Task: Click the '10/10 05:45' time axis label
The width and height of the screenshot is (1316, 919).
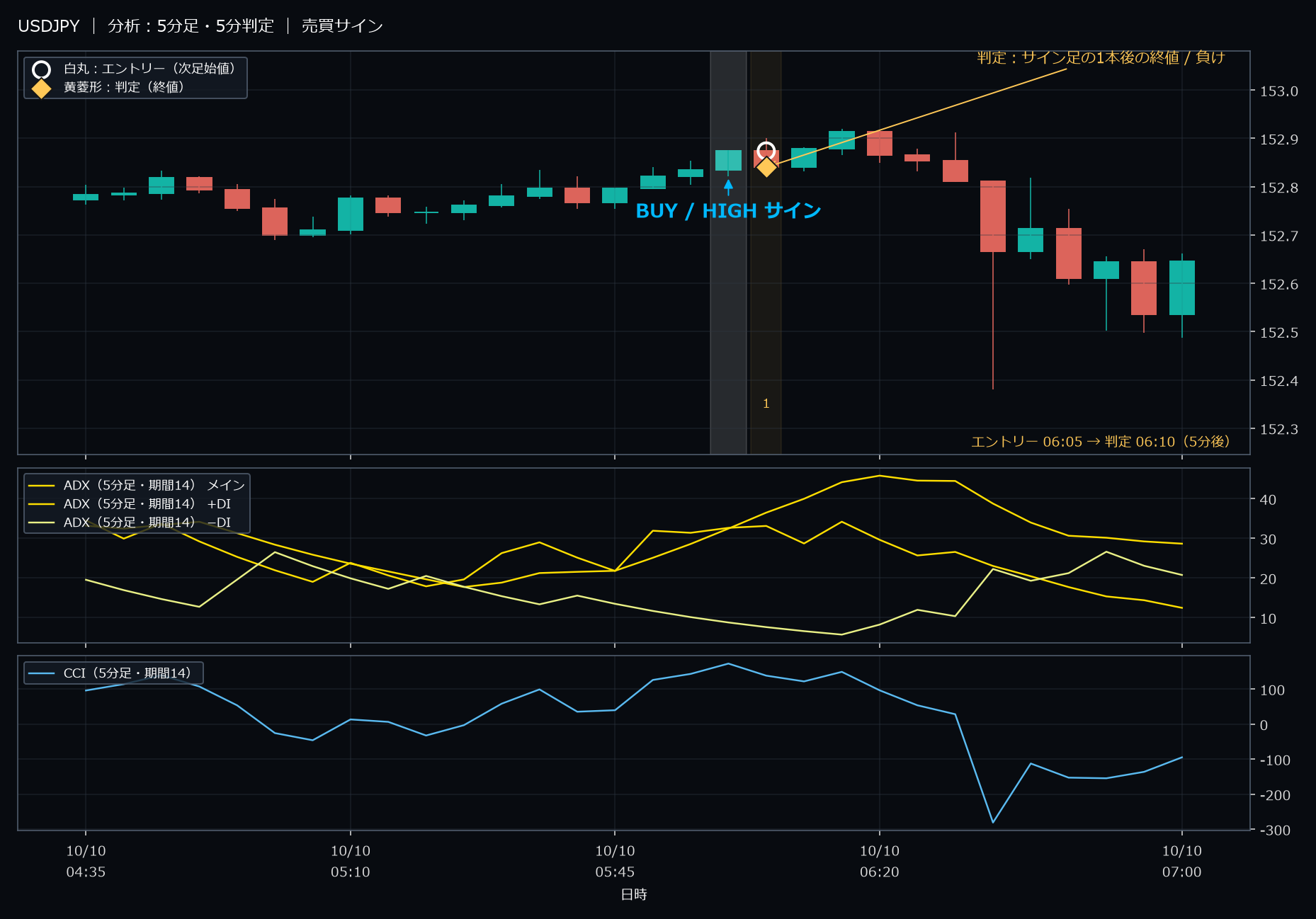Action: pyautogui.click(x=615, y=862)
